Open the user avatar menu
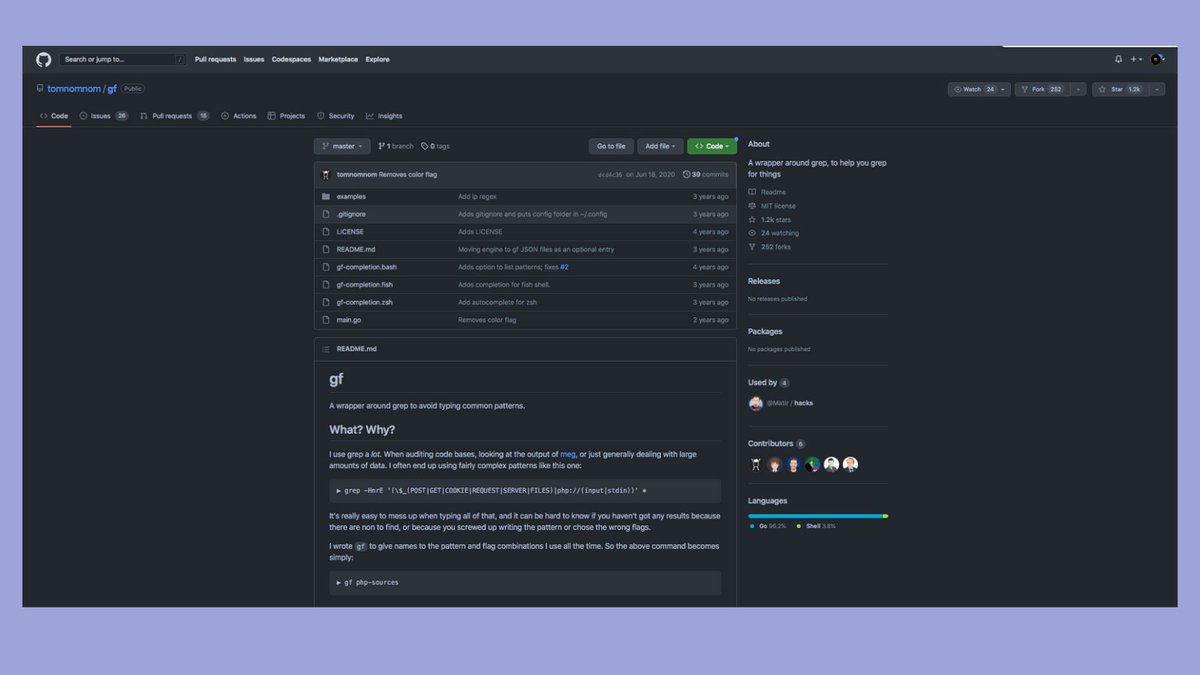Screen dimensions: 1200x675 click(x=1157, y=59)
